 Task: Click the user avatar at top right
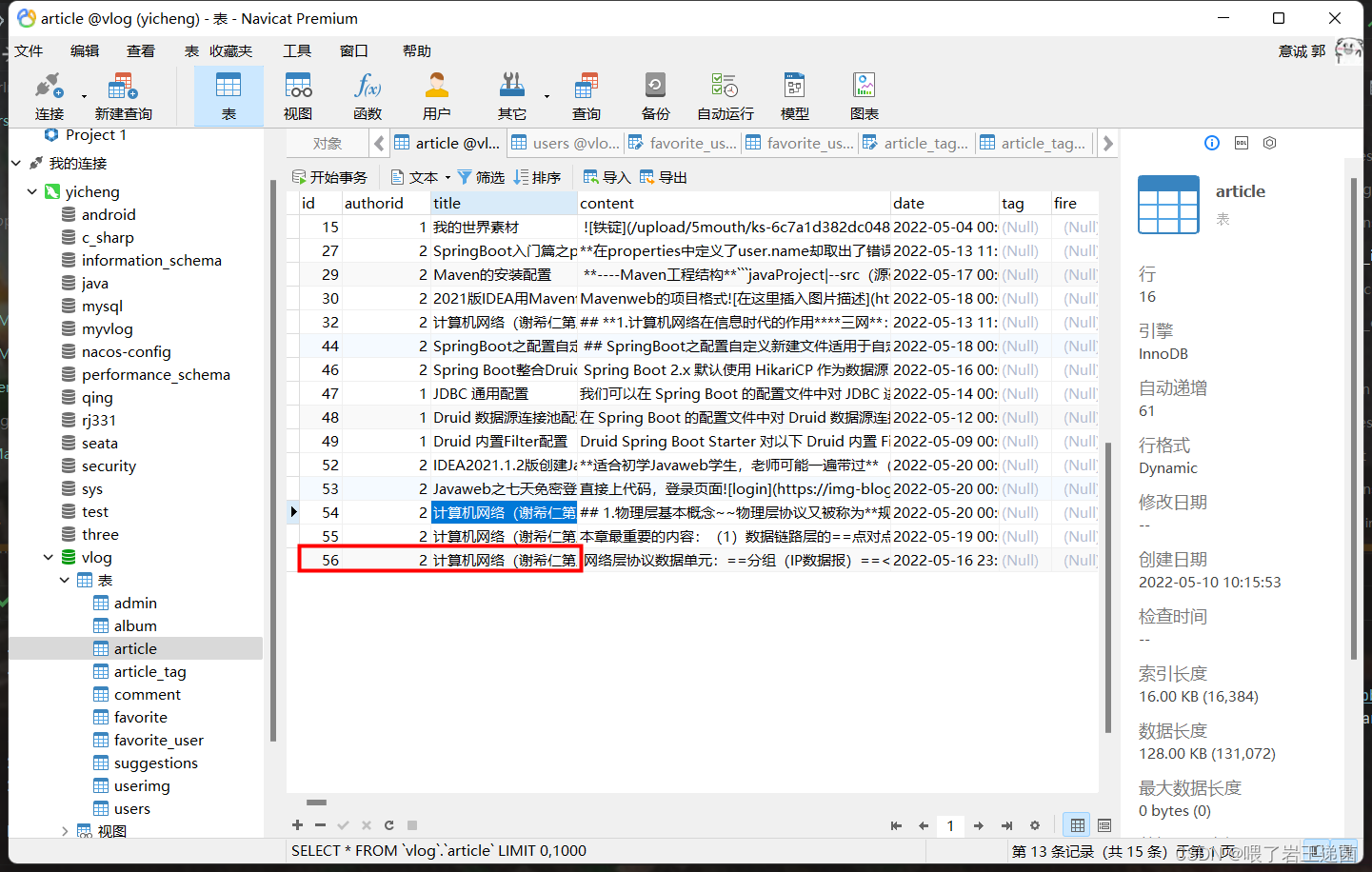click(x=1348, y=50)
